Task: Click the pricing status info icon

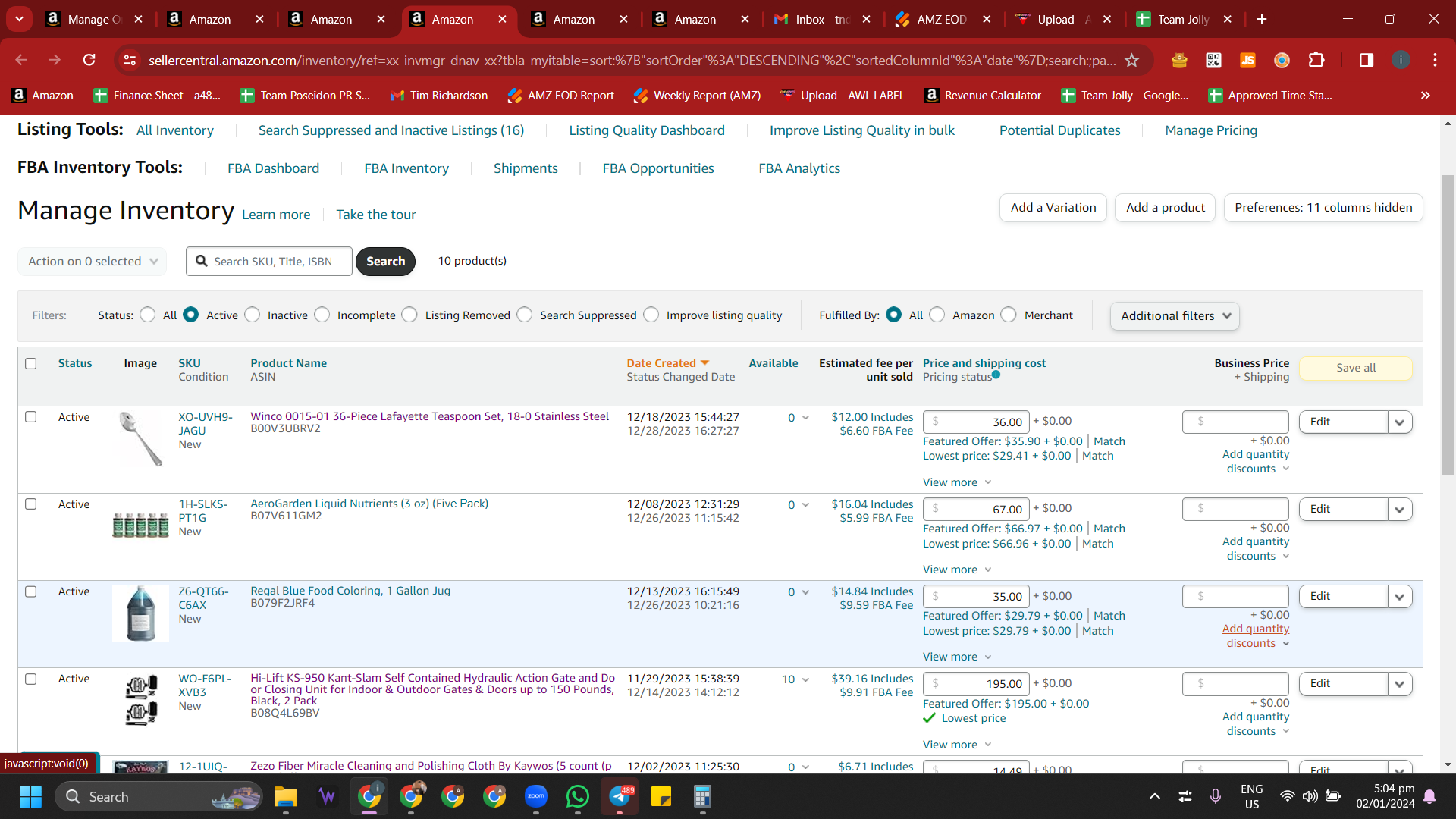Action: click(x=996, y=375)
